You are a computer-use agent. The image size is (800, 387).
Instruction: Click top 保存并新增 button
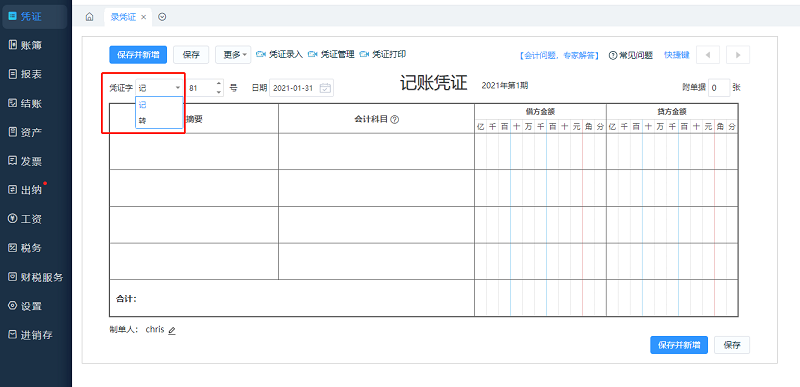(138, 55)
